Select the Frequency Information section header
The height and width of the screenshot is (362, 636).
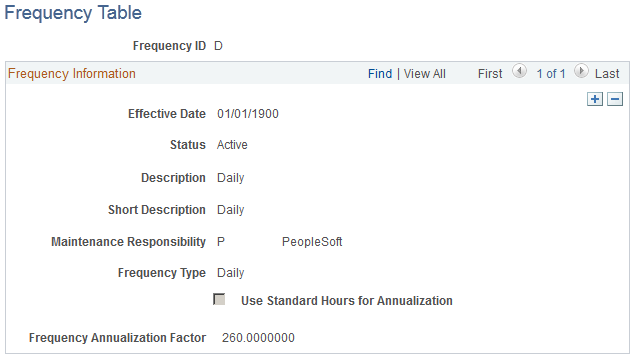(x=72, y=74)
